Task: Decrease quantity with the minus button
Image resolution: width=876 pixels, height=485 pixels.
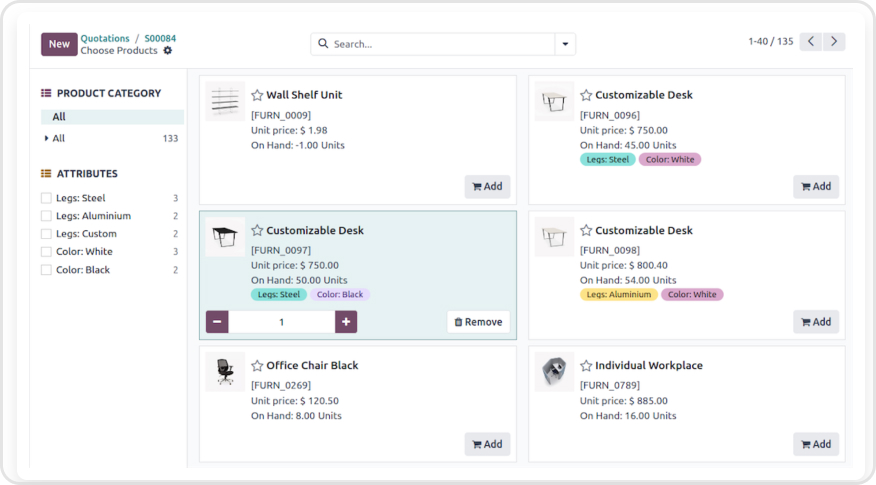Action: coord(217,322)
